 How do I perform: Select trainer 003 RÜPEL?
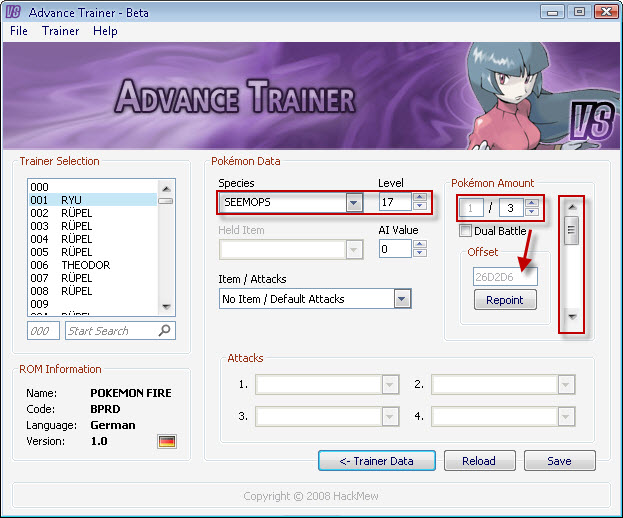93,226
